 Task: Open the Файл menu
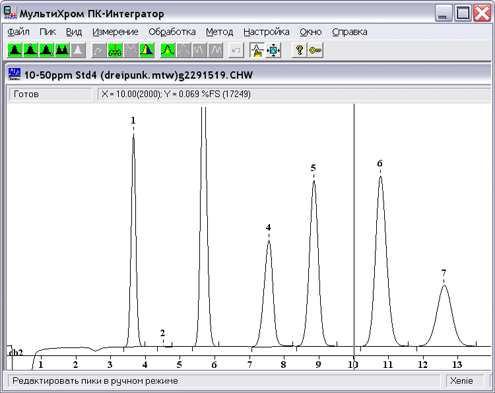[18, 32]
